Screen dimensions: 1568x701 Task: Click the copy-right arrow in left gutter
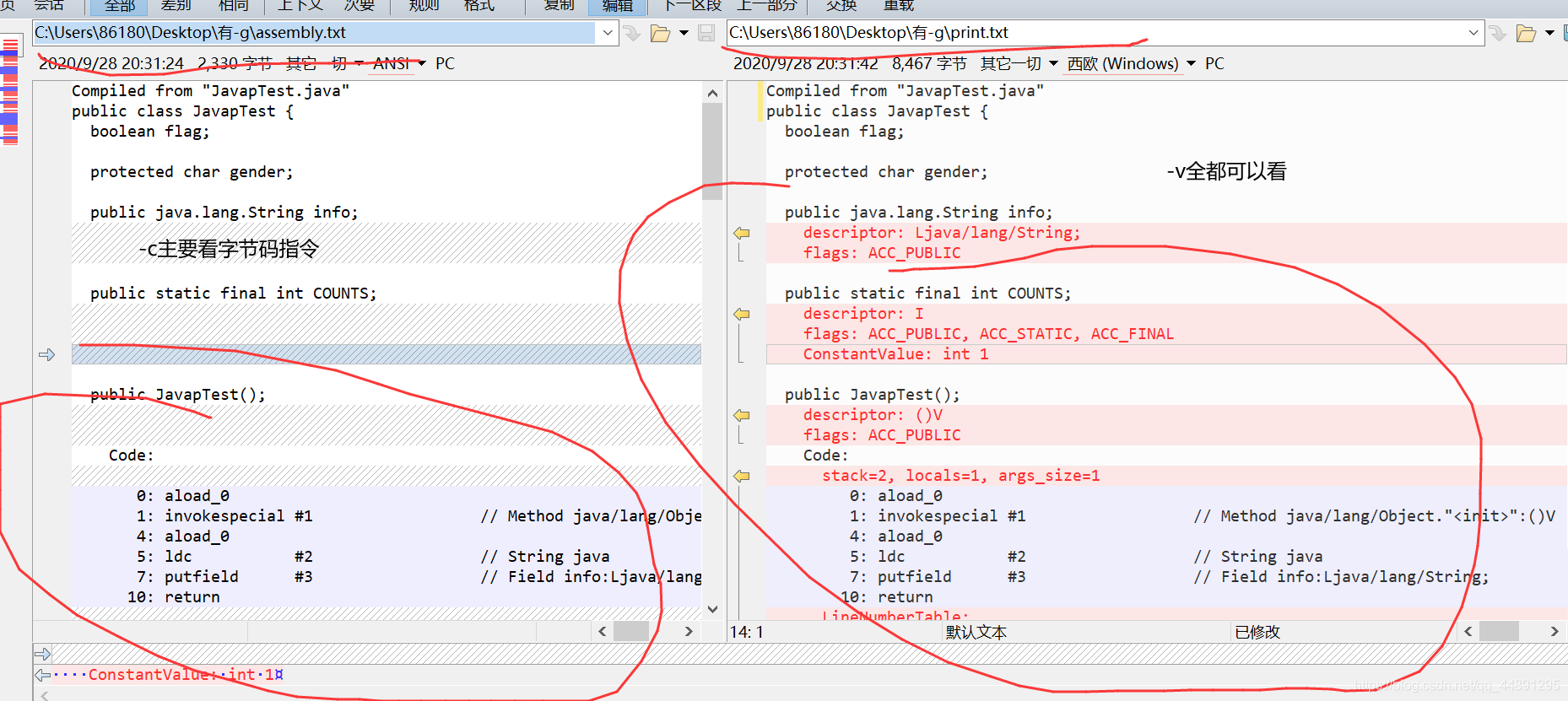pyautogui.click(x=47, y=354)
